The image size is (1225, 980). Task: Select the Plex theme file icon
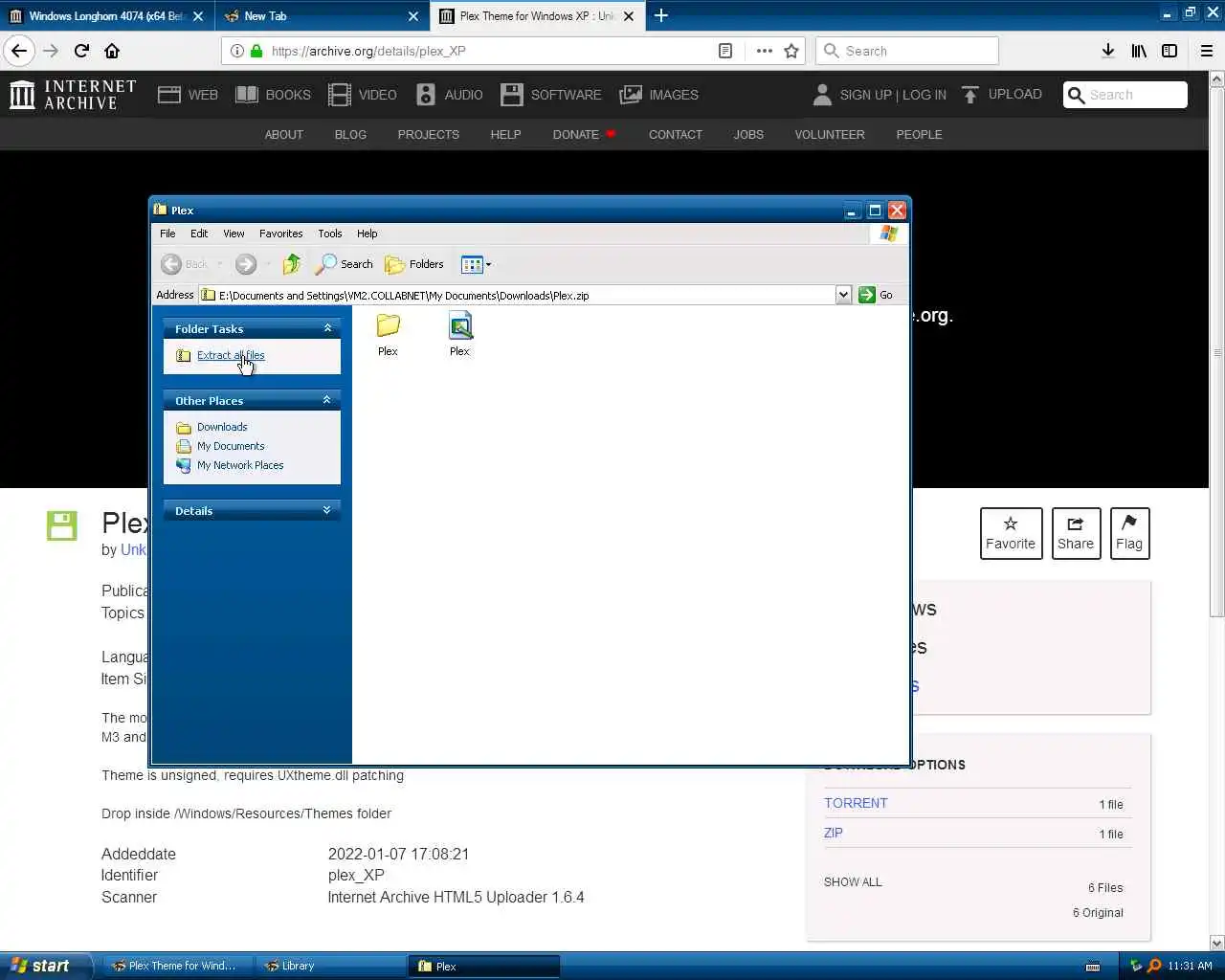tap(460, 334)
